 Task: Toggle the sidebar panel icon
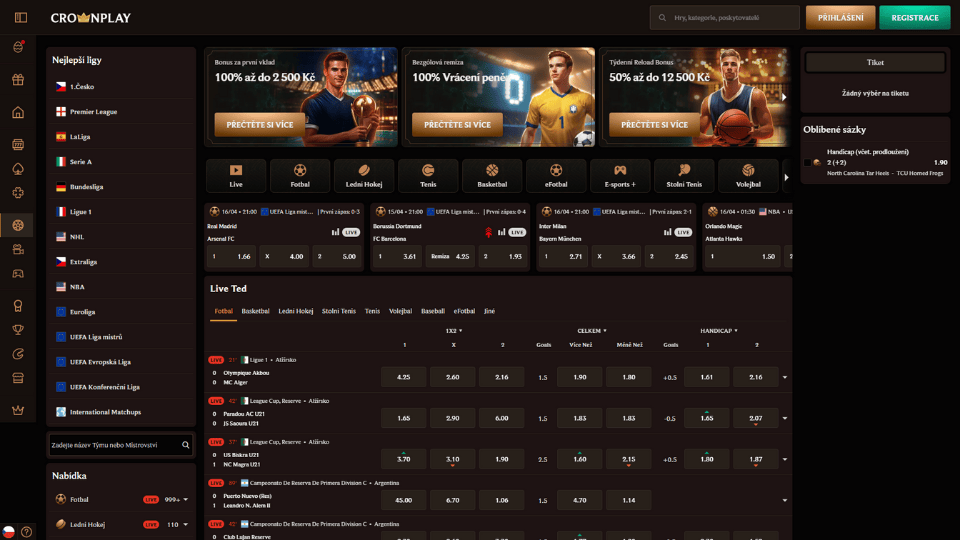(x=21, y=18)
